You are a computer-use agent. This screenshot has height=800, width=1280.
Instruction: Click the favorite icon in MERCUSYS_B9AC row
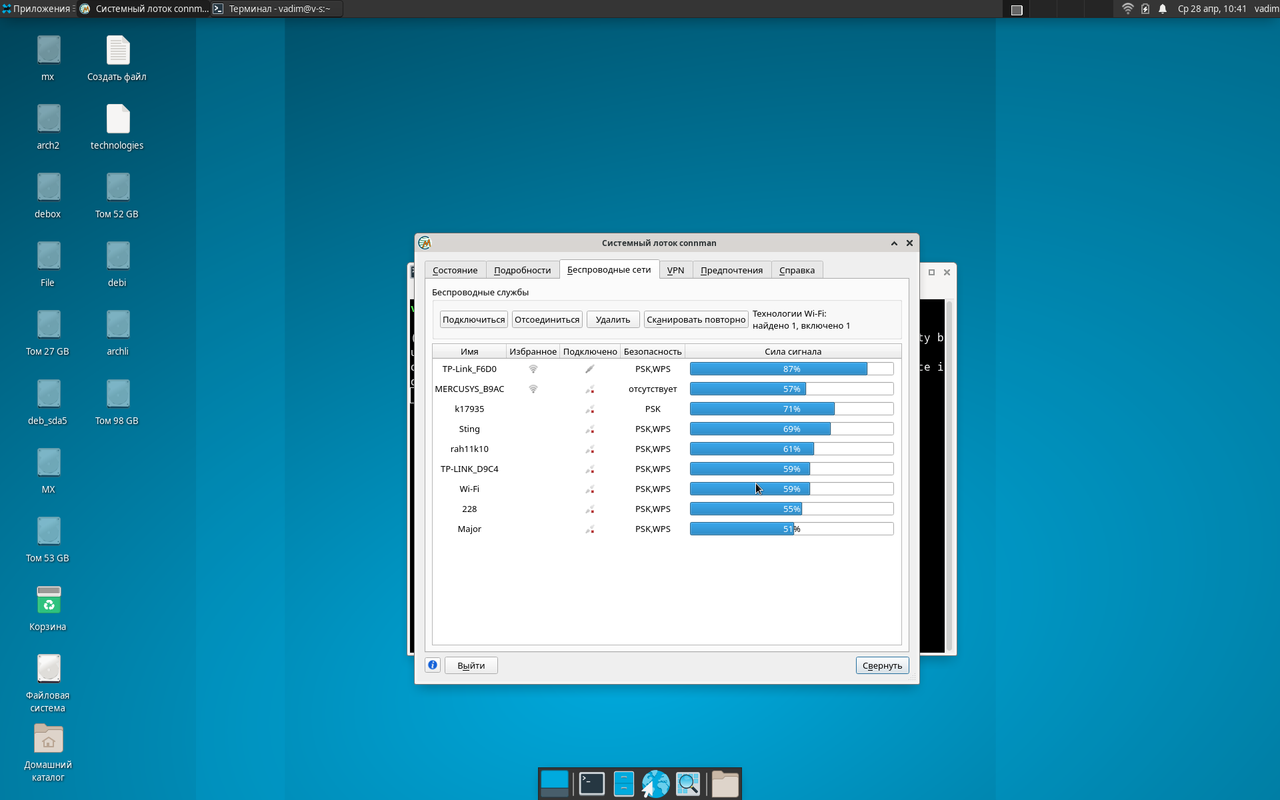[533, 389]
